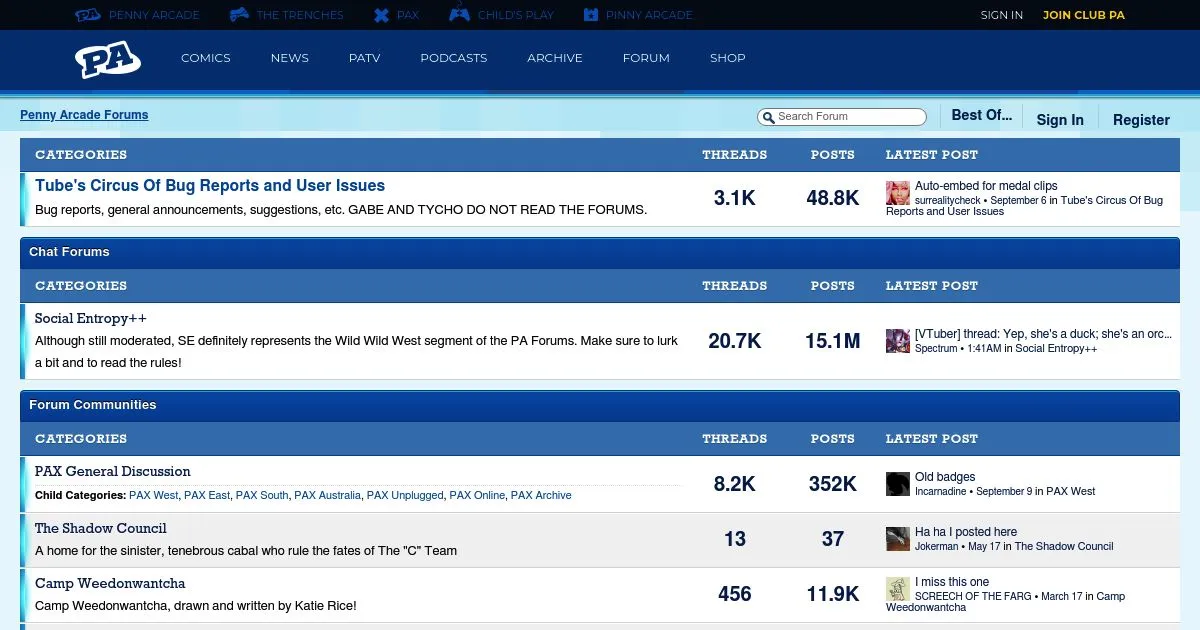Open the Comics menu item
Screen dimensions: 1200x630
tap(205, 58)
